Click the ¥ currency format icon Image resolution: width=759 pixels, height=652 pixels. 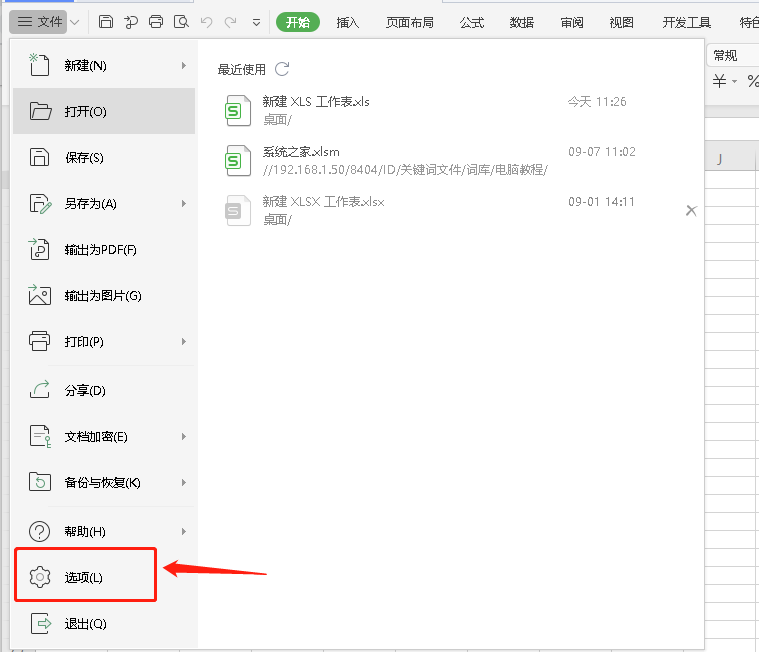(x=719, y=81)
